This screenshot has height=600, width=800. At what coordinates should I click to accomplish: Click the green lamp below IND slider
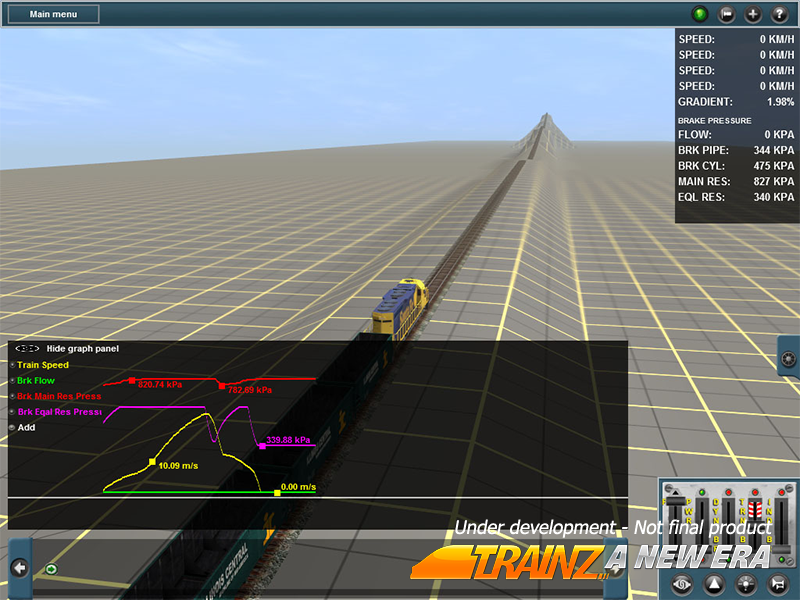pos(782,560)
